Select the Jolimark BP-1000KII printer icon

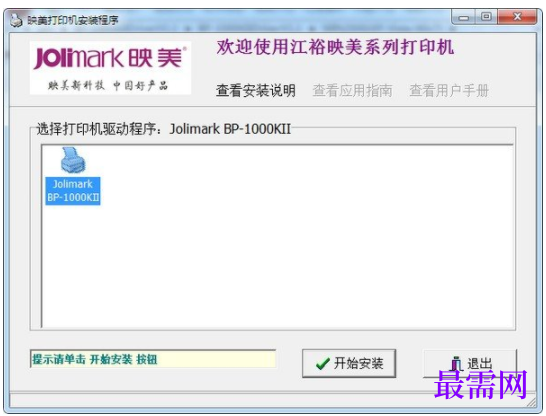[x=73, y=160]
